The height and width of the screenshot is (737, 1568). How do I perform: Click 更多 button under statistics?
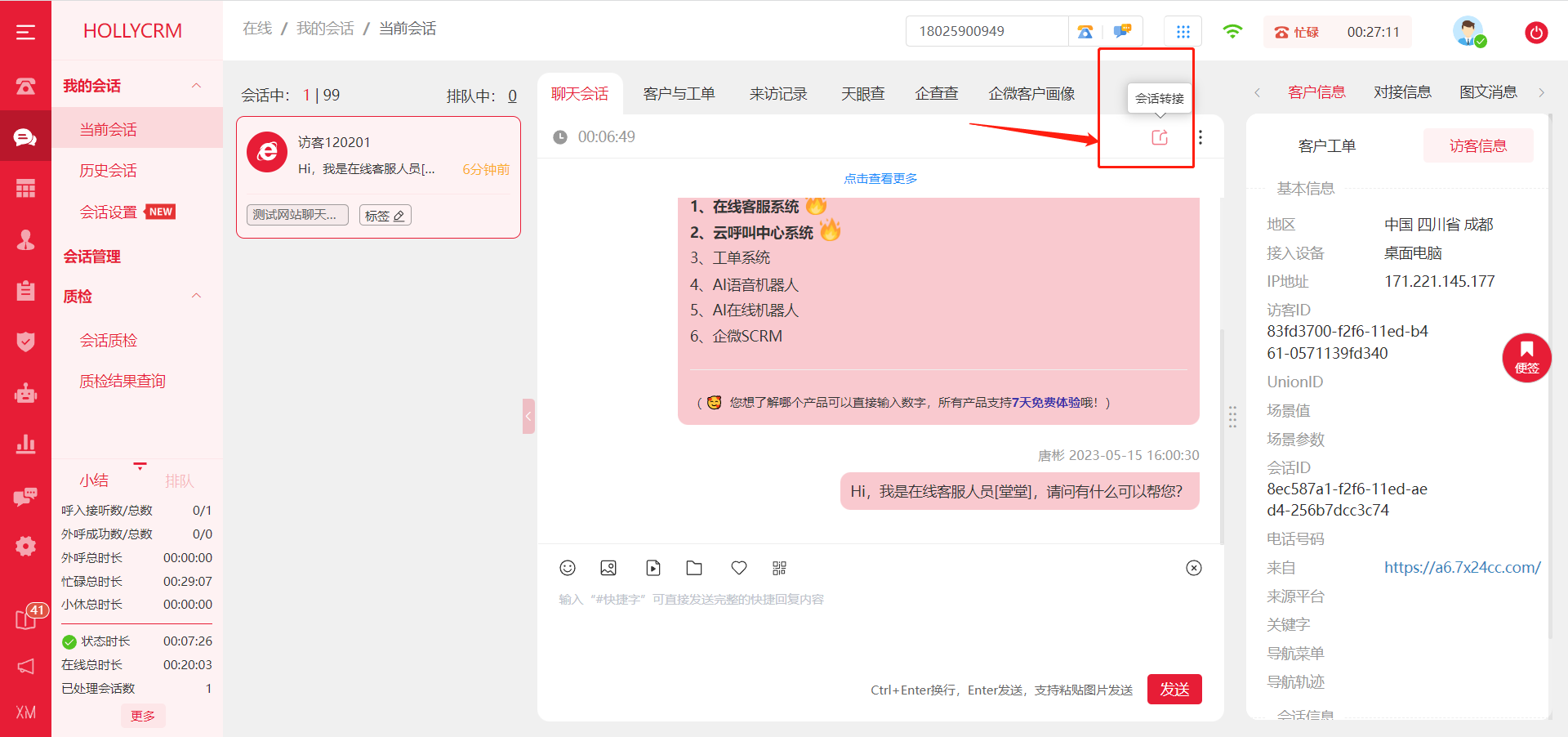point(143,716)
